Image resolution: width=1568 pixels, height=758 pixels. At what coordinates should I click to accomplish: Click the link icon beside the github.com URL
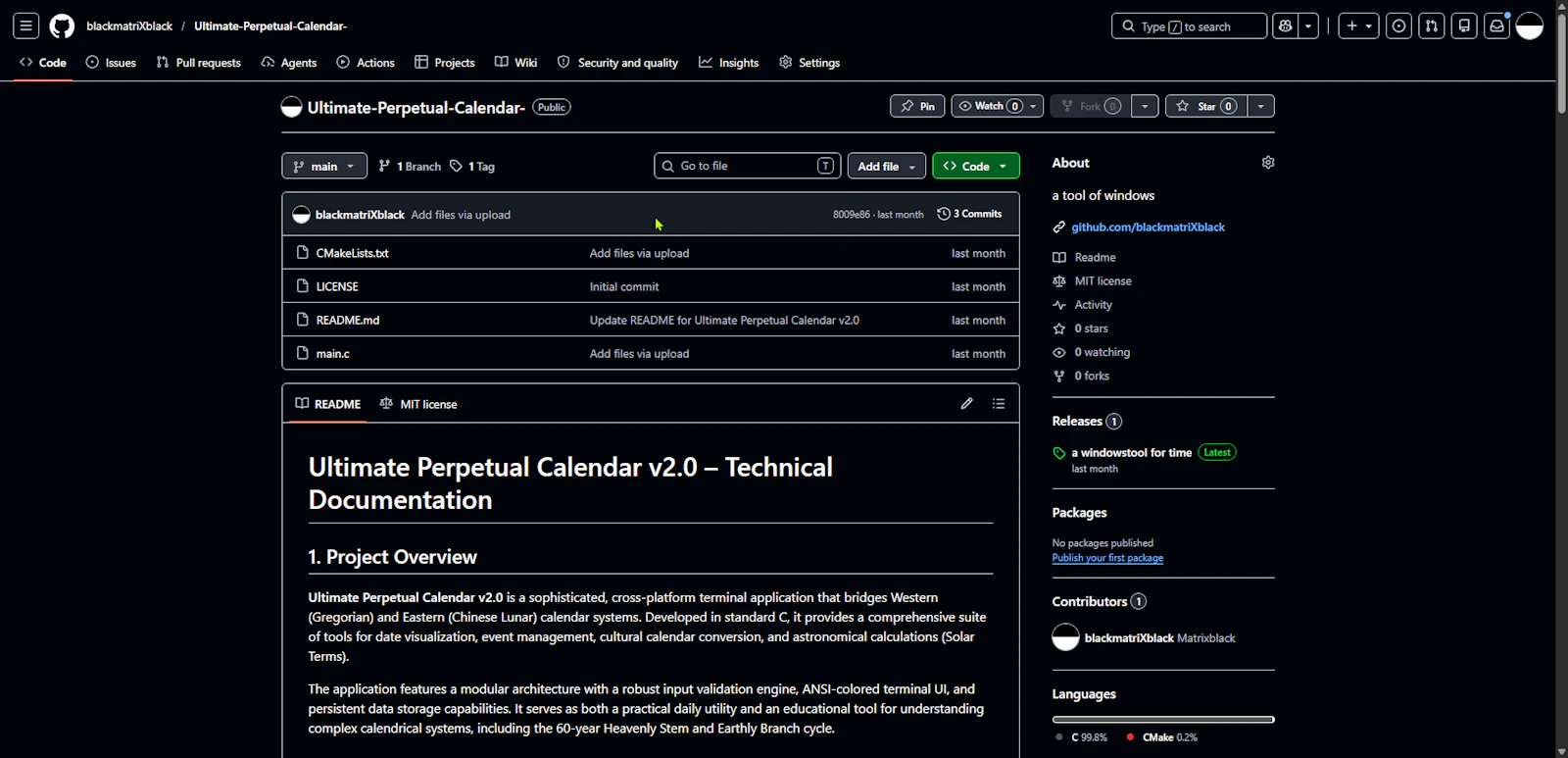click(1059, 227)
